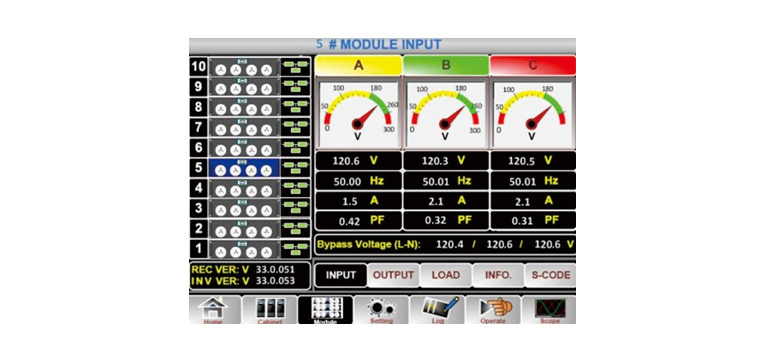The width and height of the screenshot is (760, 360).
Task: Select the Module icon in bottom bar
Action: [x=325, y=310]
